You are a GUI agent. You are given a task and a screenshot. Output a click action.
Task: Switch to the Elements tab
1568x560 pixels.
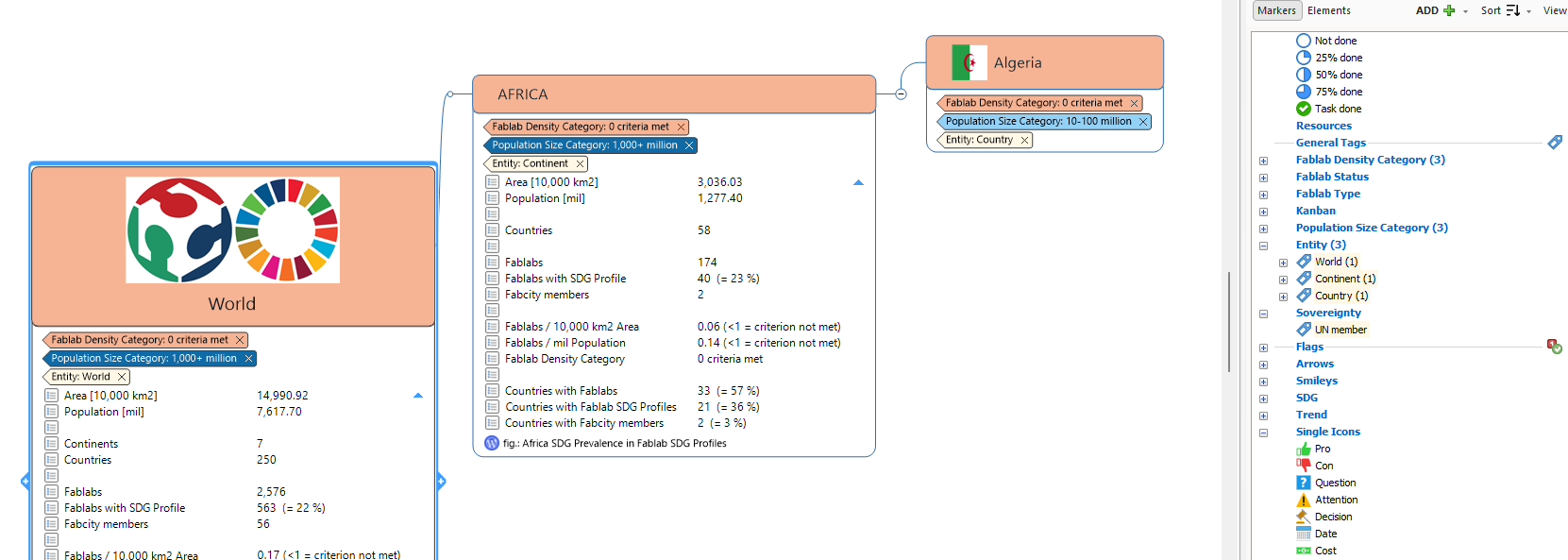coord(1328,10)
